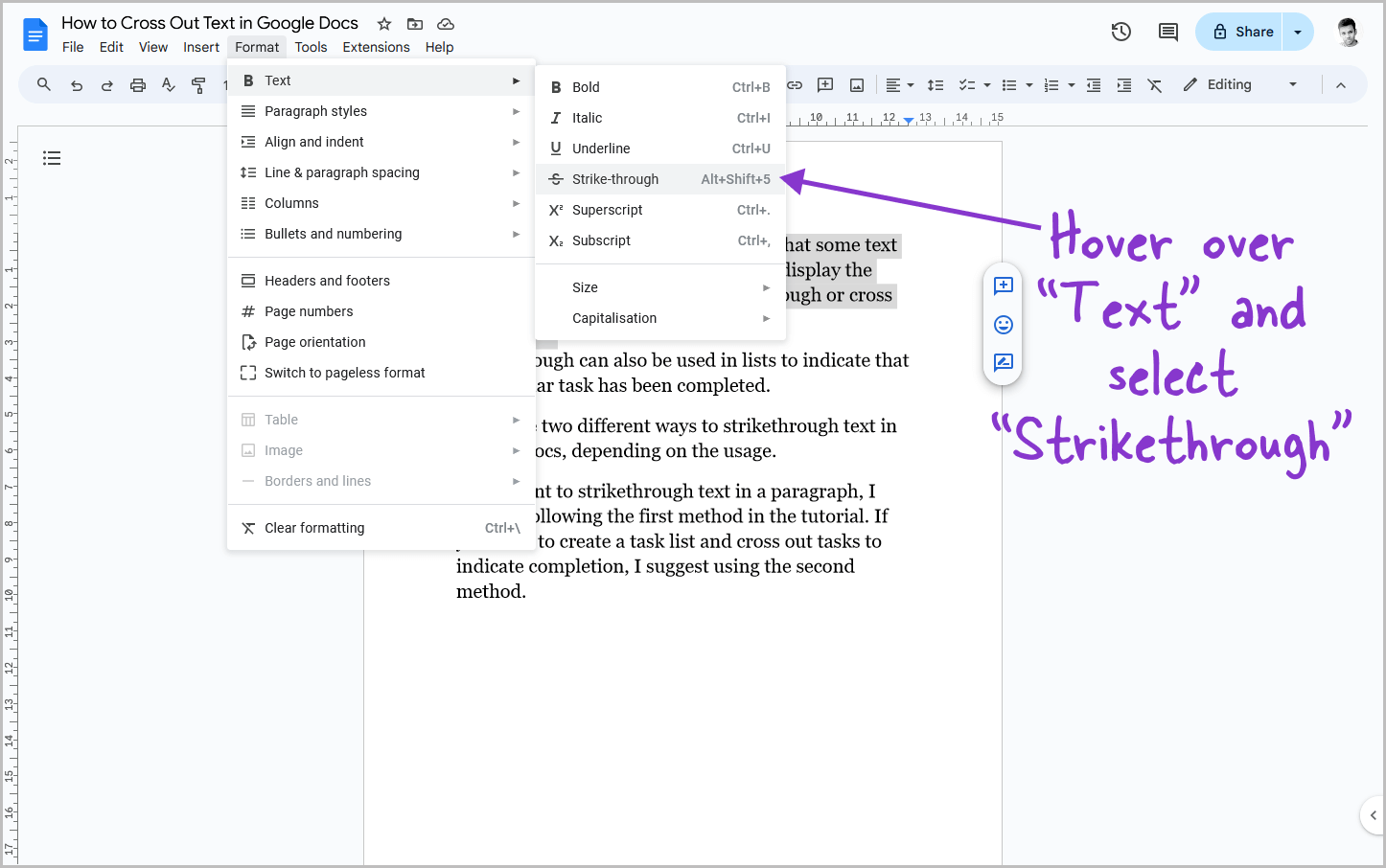Click the spelling and grammar check icon
Screen dimensions: 1386x868
[x=169, y=85]
